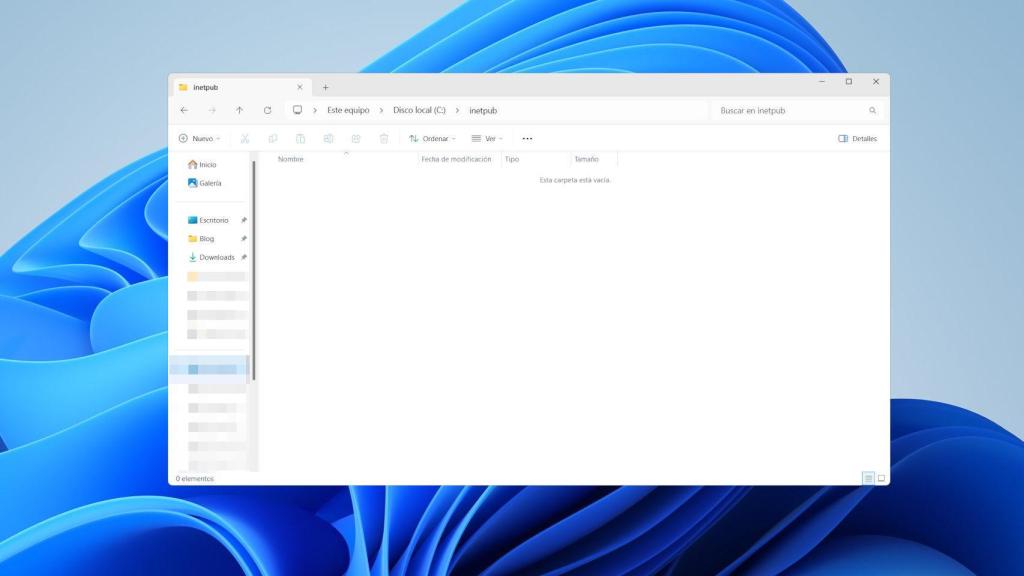
Task: Open the Ver view options dropdown
Action: [487, 138]
